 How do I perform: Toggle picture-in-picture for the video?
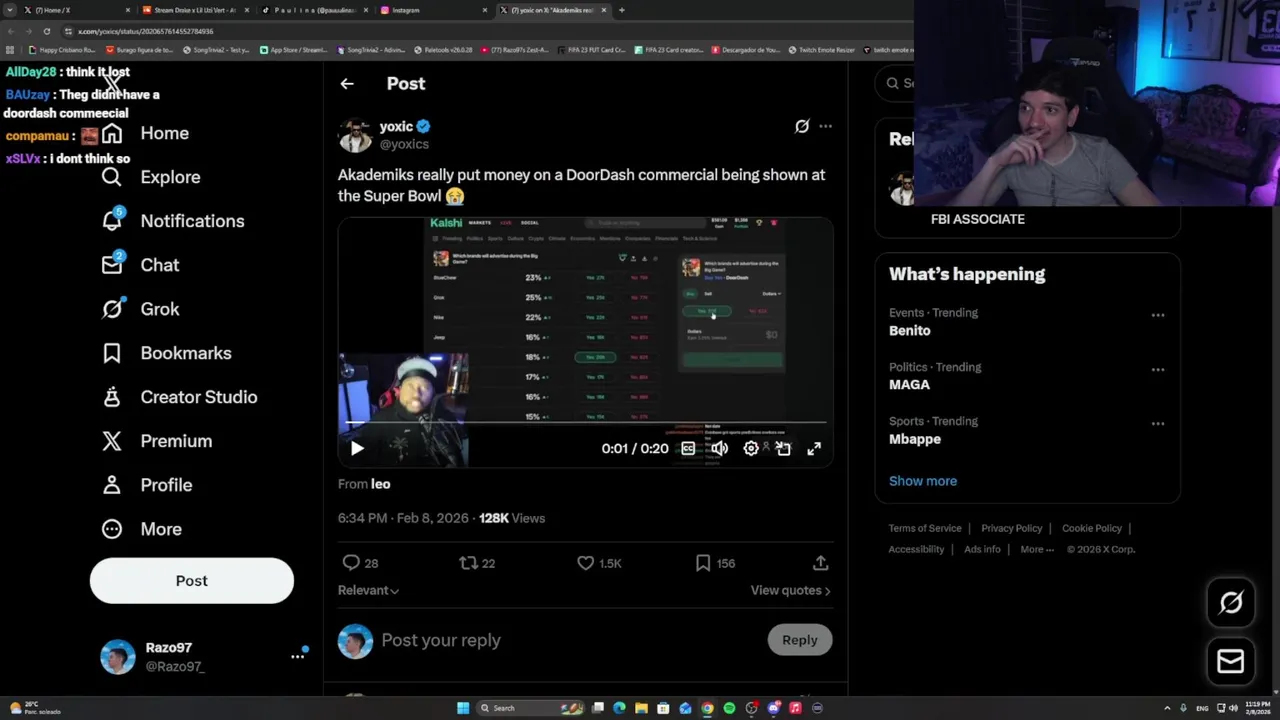(x=783, y=449)
